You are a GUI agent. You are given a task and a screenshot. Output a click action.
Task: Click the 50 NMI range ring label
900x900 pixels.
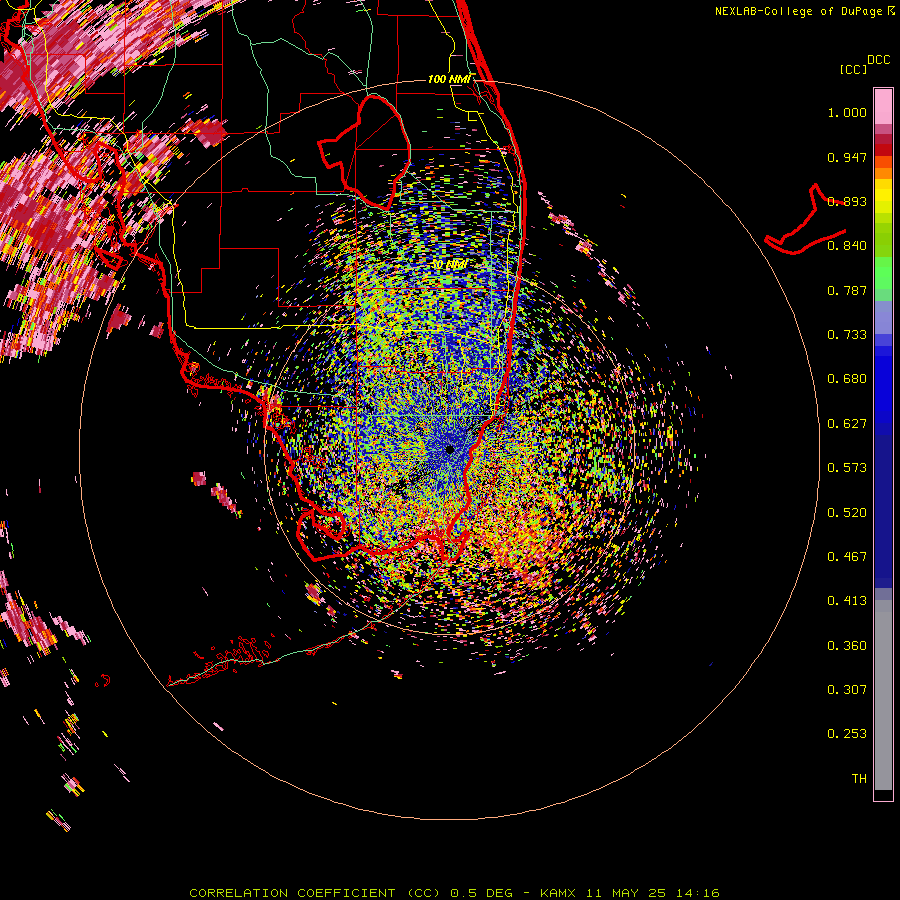449,265
